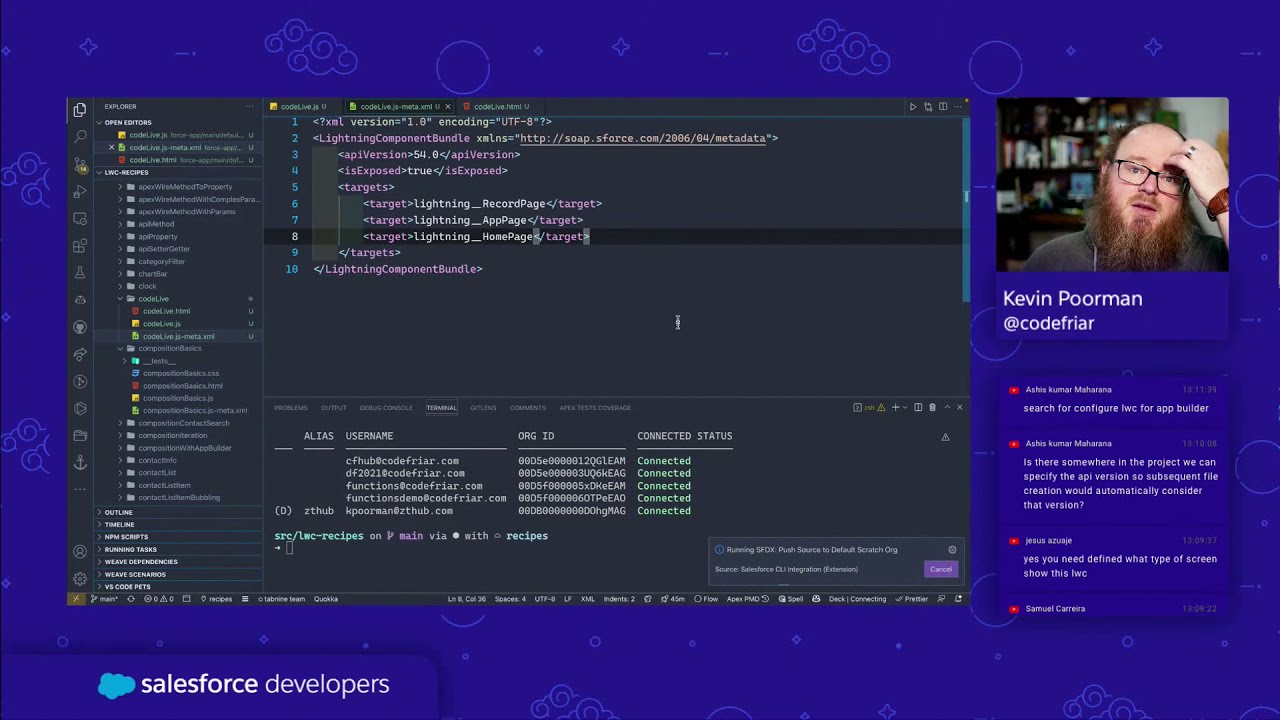Kill the terminal with the trash icon

pyautogui.click(x=932, y=407)
